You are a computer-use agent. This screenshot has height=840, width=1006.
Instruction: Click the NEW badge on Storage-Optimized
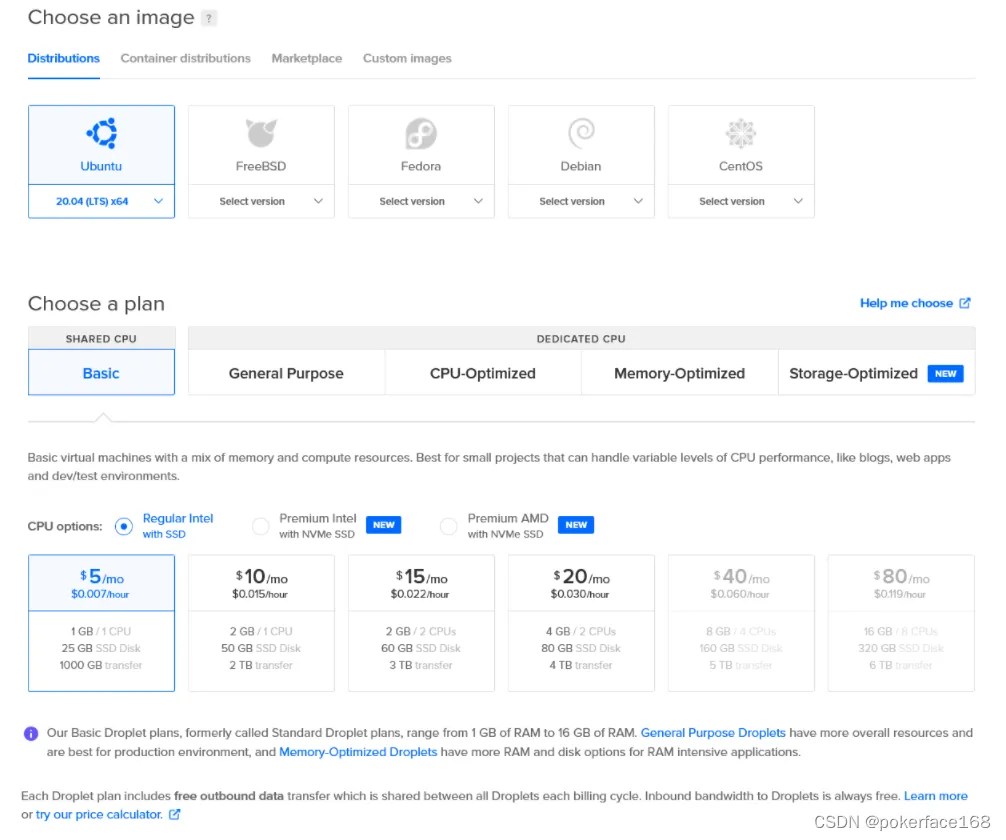[x=946, y=373]
